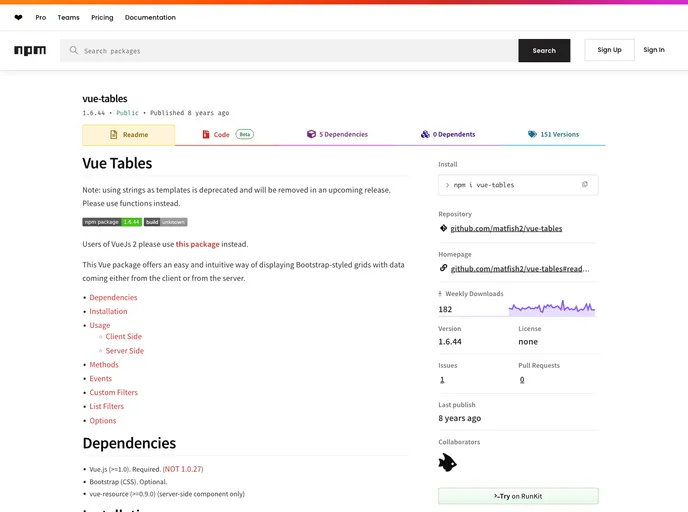Open the 5 Dependencies tab
Viewport: 688px width, 512px height.
coord(337,134)
